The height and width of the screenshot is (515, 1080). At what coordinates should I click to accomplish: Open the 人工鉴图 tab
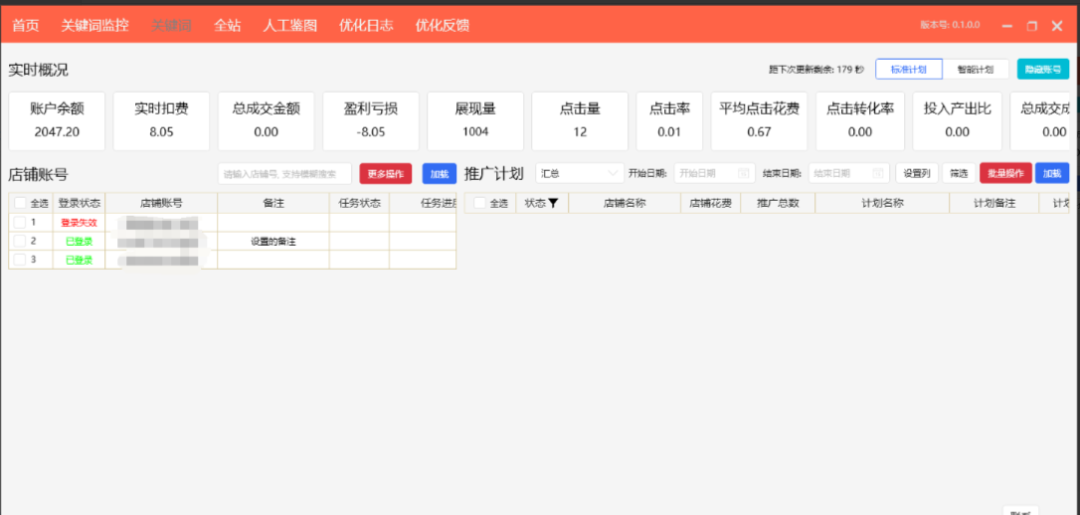click(290, 25)
